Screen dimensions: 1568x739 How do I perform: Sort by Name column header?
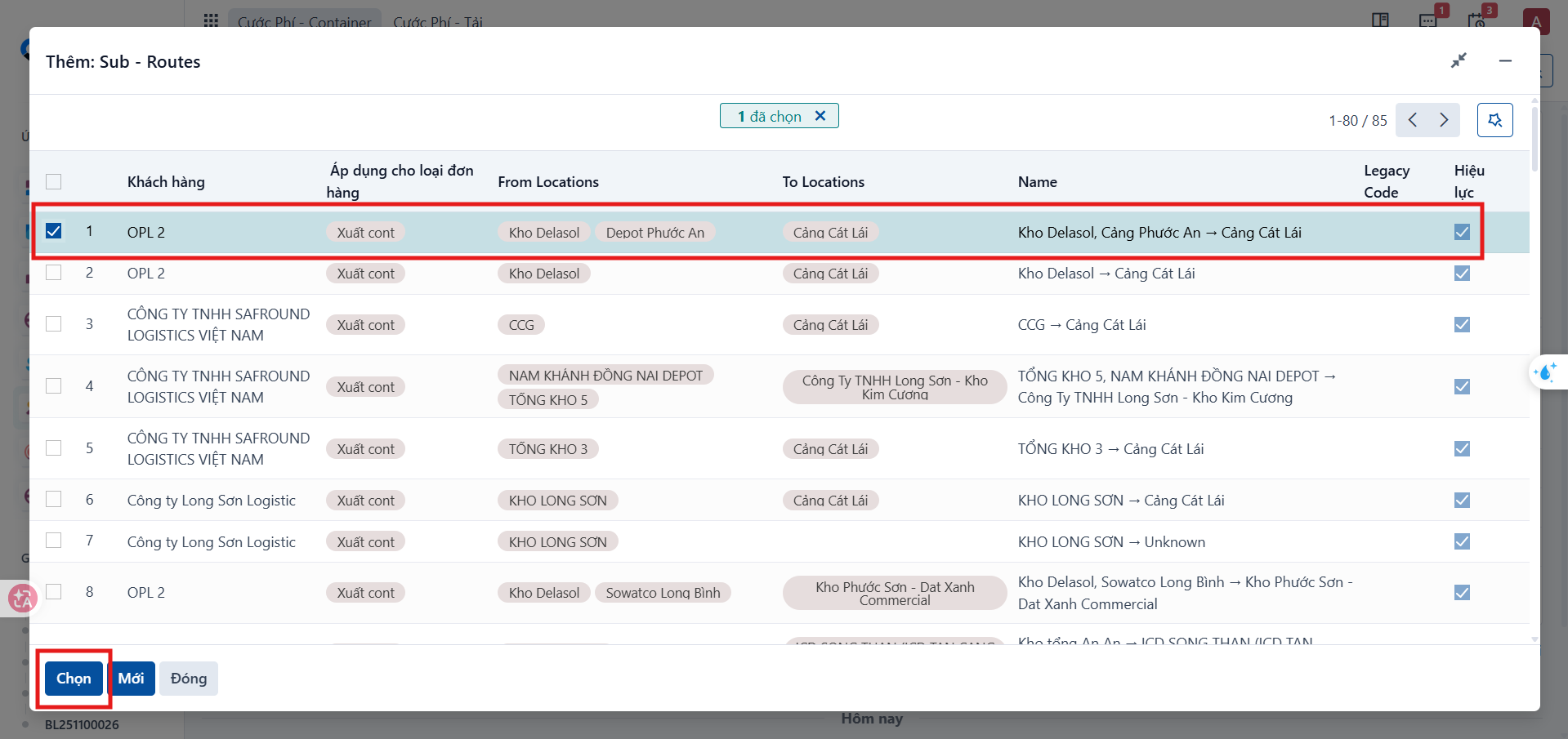pos(1038,182)
